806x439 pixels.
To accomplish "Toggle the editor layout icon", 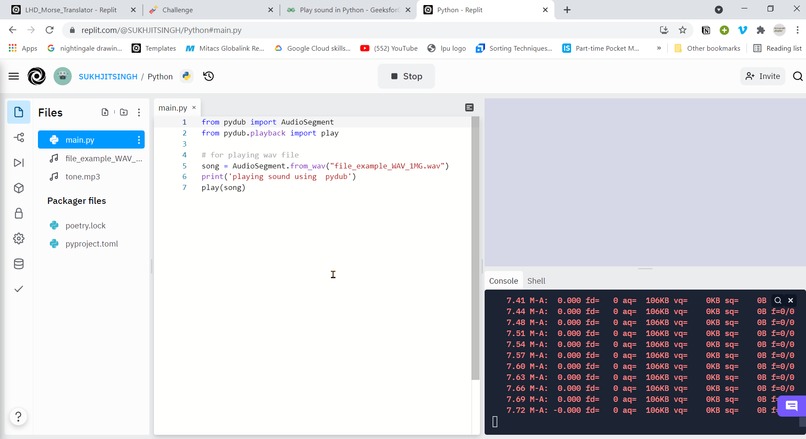I will pos(469,107).
